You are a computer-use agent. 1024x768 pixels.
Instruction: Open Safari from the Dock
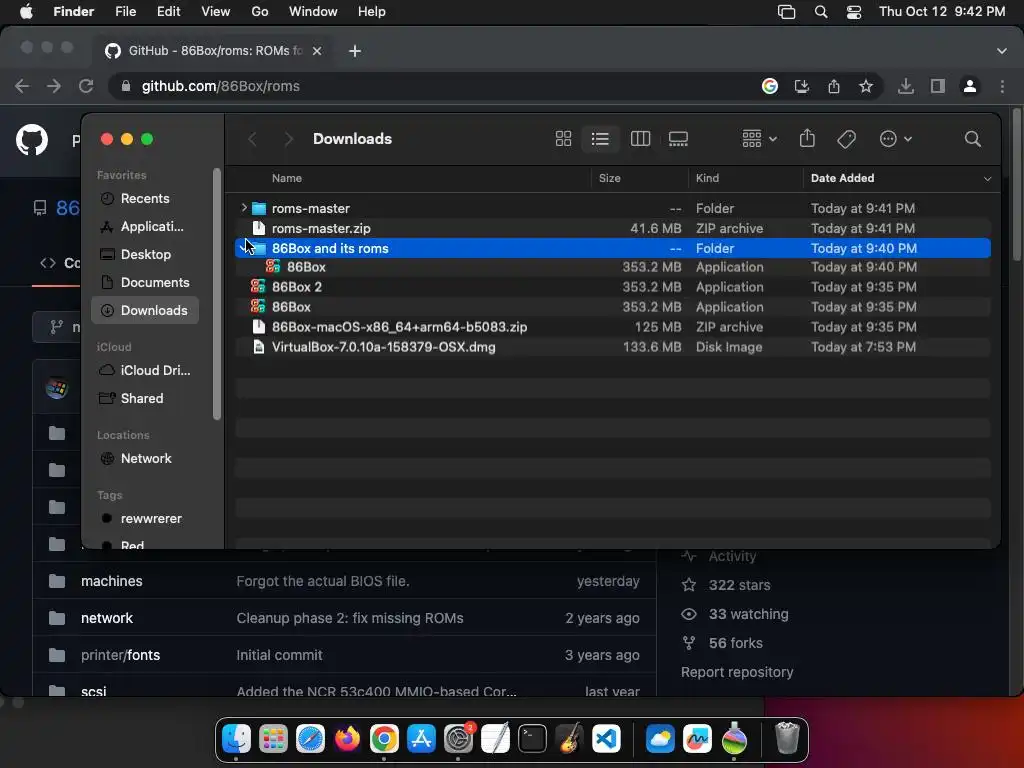pos(310,739)
